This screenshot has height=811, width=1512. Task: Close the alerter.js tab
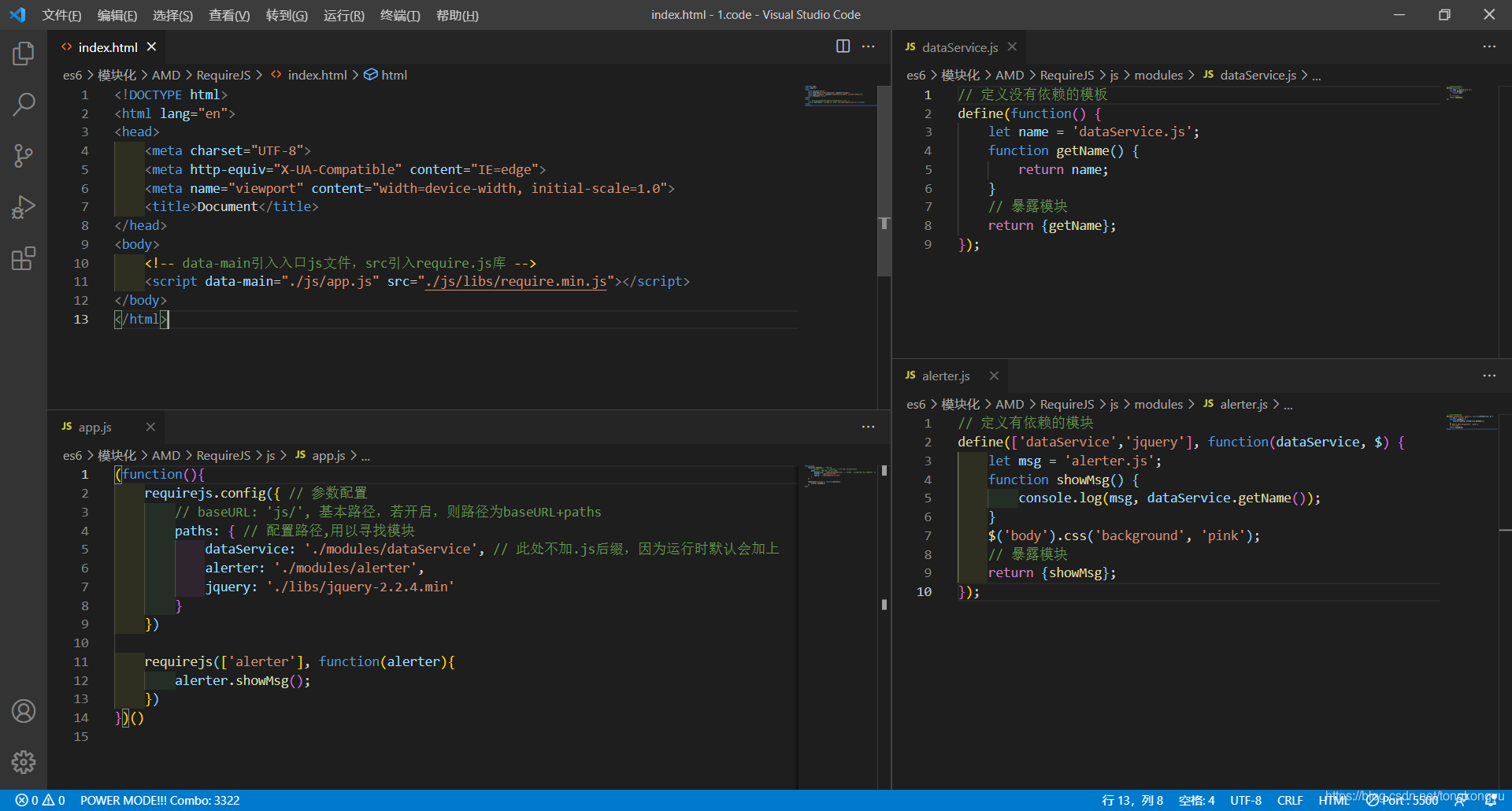[x=994, y=376]
